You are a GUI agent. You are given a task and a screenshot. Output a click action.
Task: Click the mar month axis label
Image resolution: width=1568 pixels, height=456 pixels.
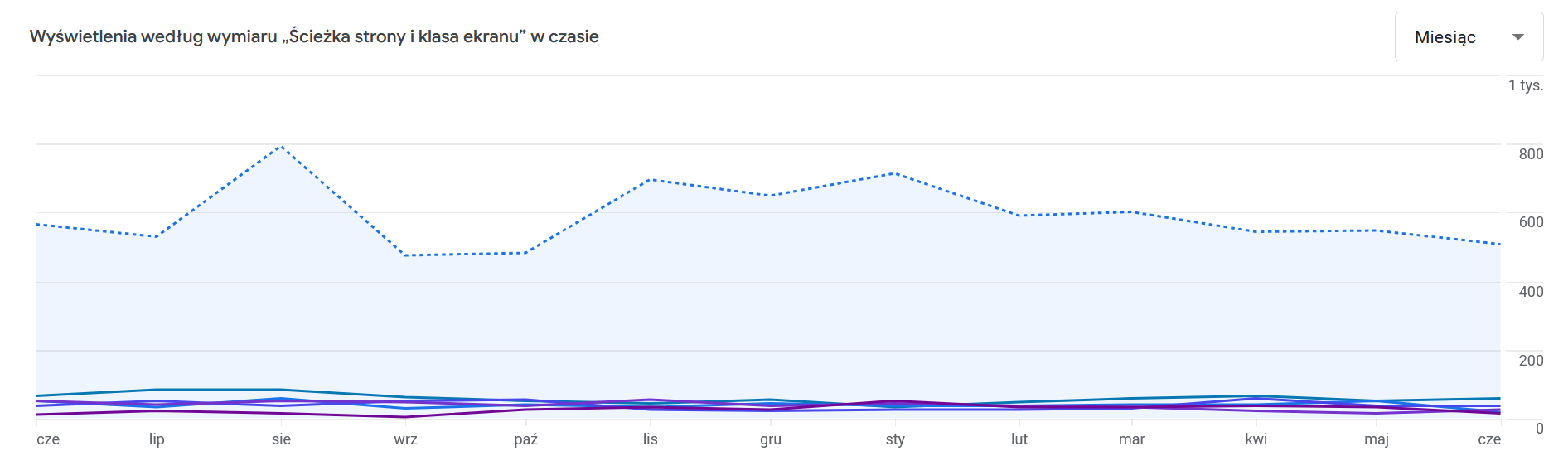point(1131,439)
